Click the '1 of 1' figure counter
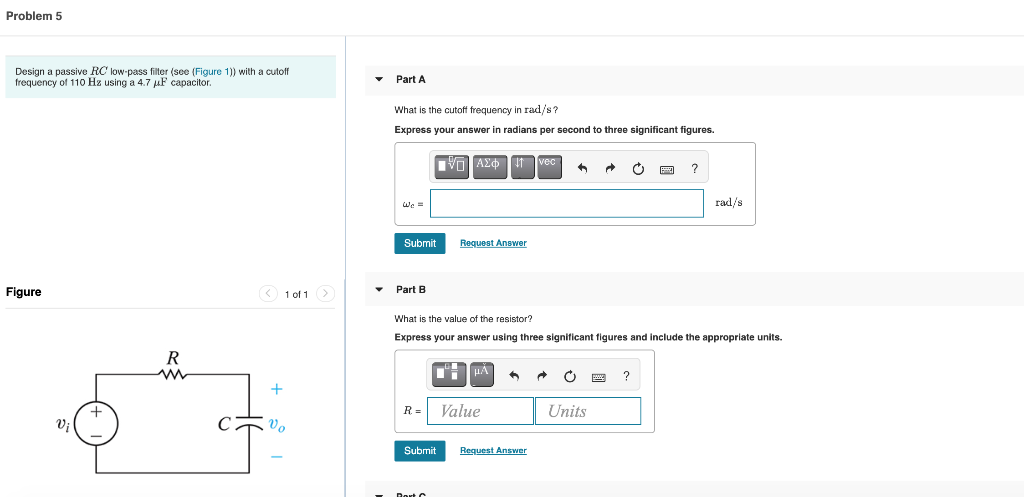The image size is (1024, 497). pyautogui.click(x=296, y=295)
